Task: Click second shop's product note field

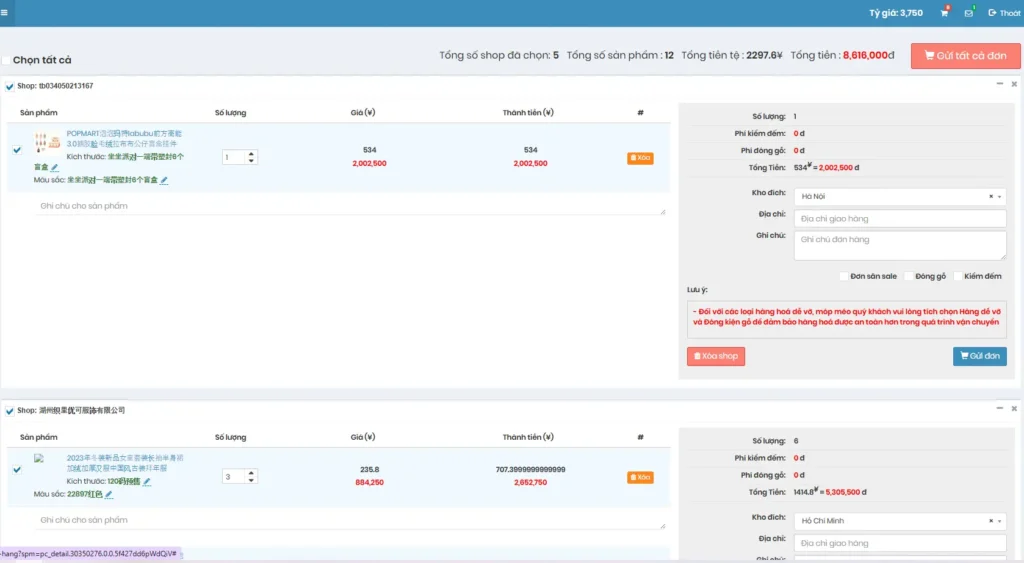Action: [x=350, y=520]
